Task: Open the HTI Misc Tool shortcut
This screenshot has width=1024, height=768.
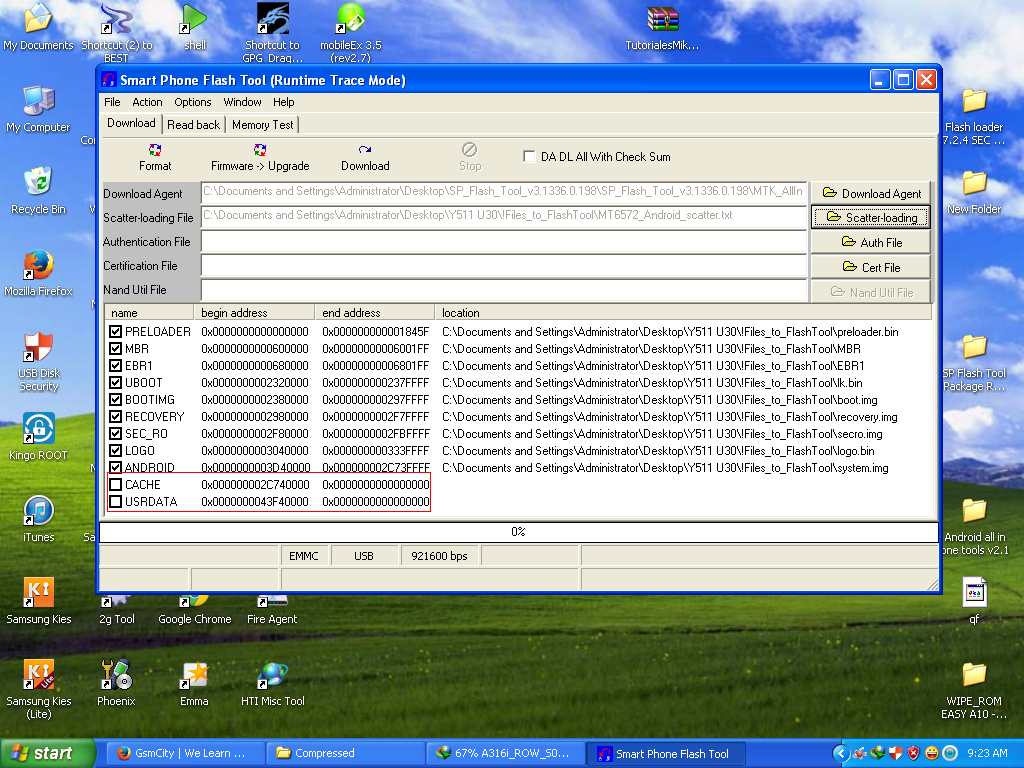Action: coord(272,677)
